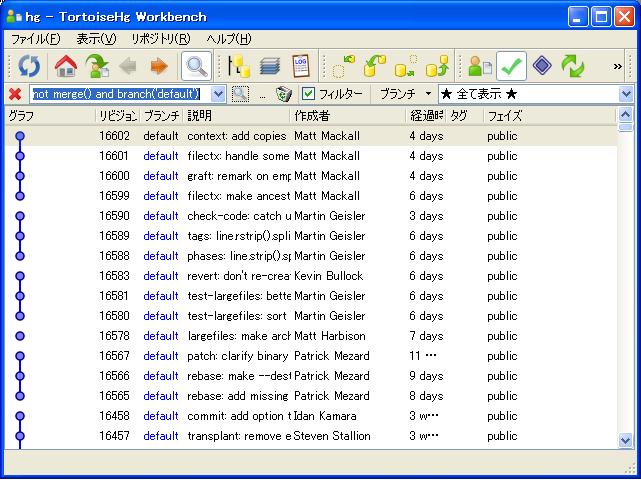641x480 pixels.
Task: Click author Idan Kamara
Action: (x=325, y=416)
